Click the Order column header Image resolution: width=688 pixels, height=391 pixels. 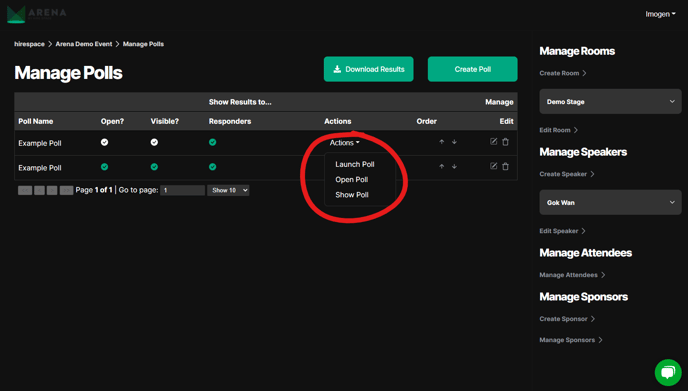pyautogui.click(x=426, y=121)
